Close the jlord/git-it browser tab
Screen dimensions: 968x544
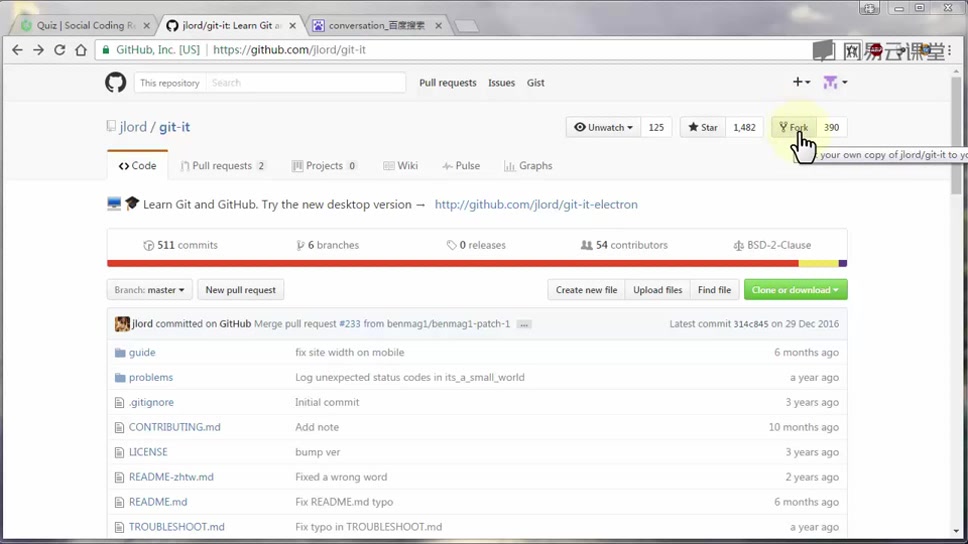(x=293, y=25)
